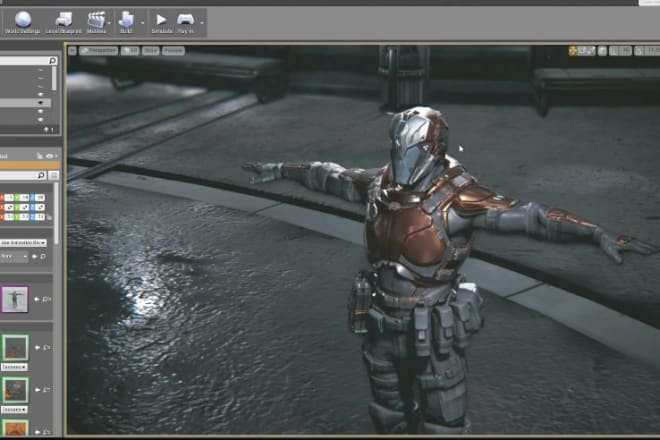Toggle the scale ratio lock icon
Image resolution: width=660 pixels, height=440 pixels.
coord(49,217)
